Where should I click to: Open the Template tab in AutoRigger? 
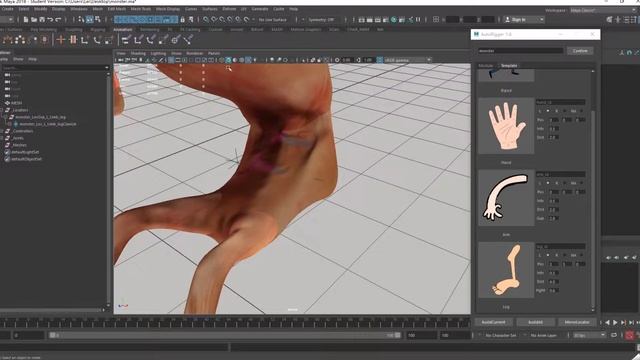pyautogui.click(x=509, y=66)
